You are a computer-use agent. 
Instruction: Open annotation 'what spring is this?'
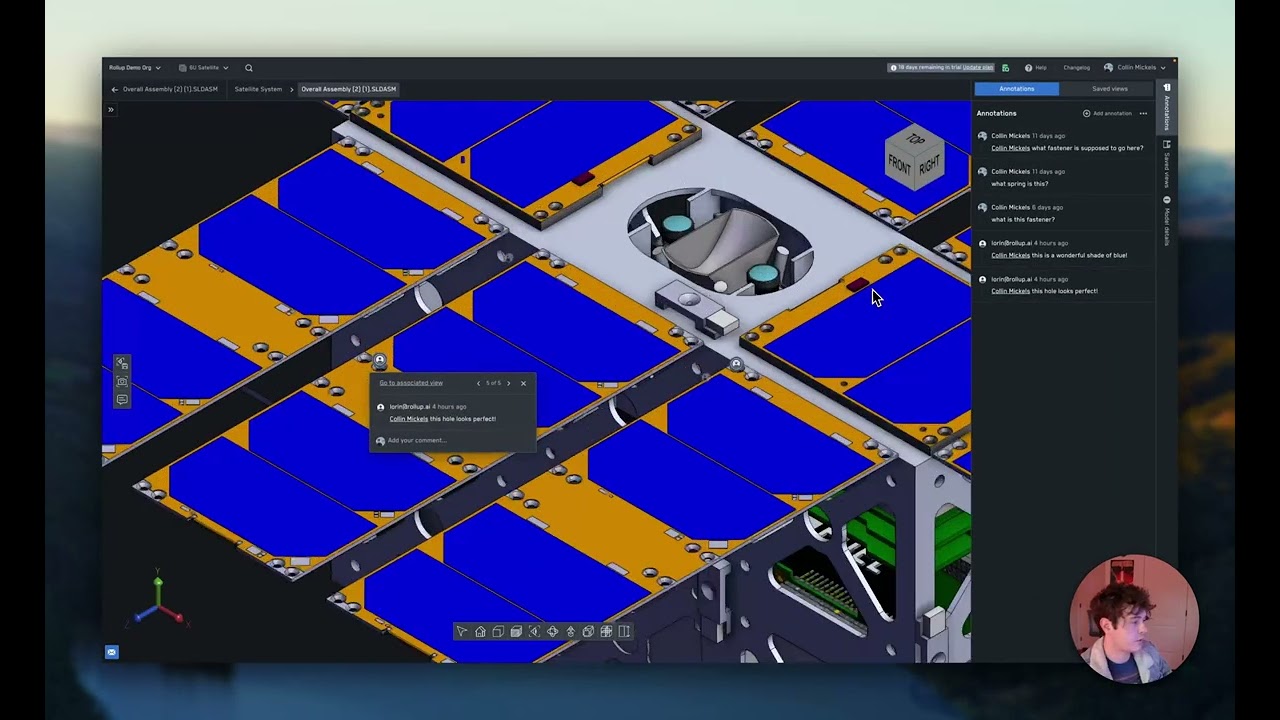click(1064, 178)
